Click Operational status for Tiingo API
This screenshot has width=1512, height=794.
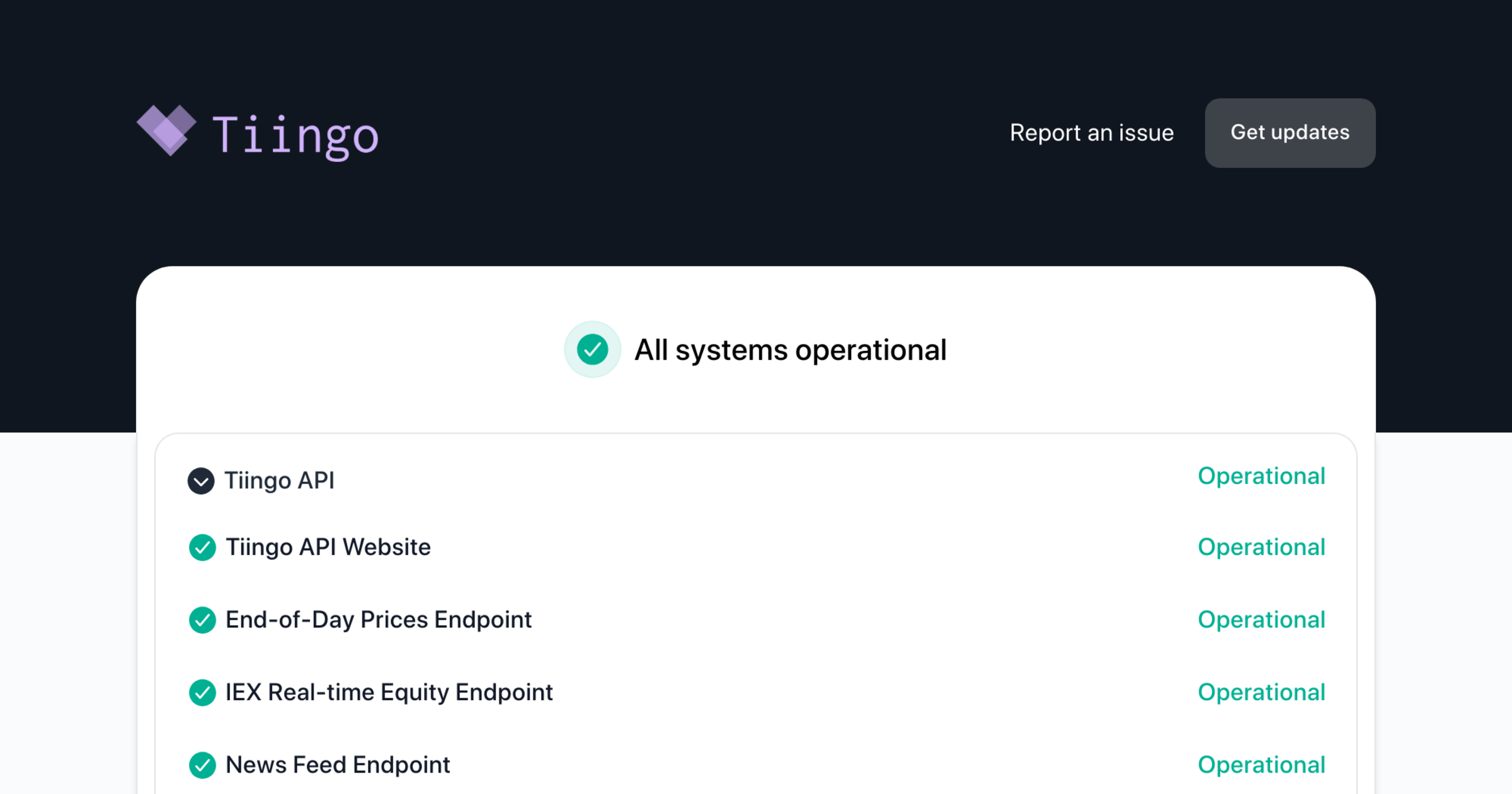pyautogui.click(x=1261, y=476)
